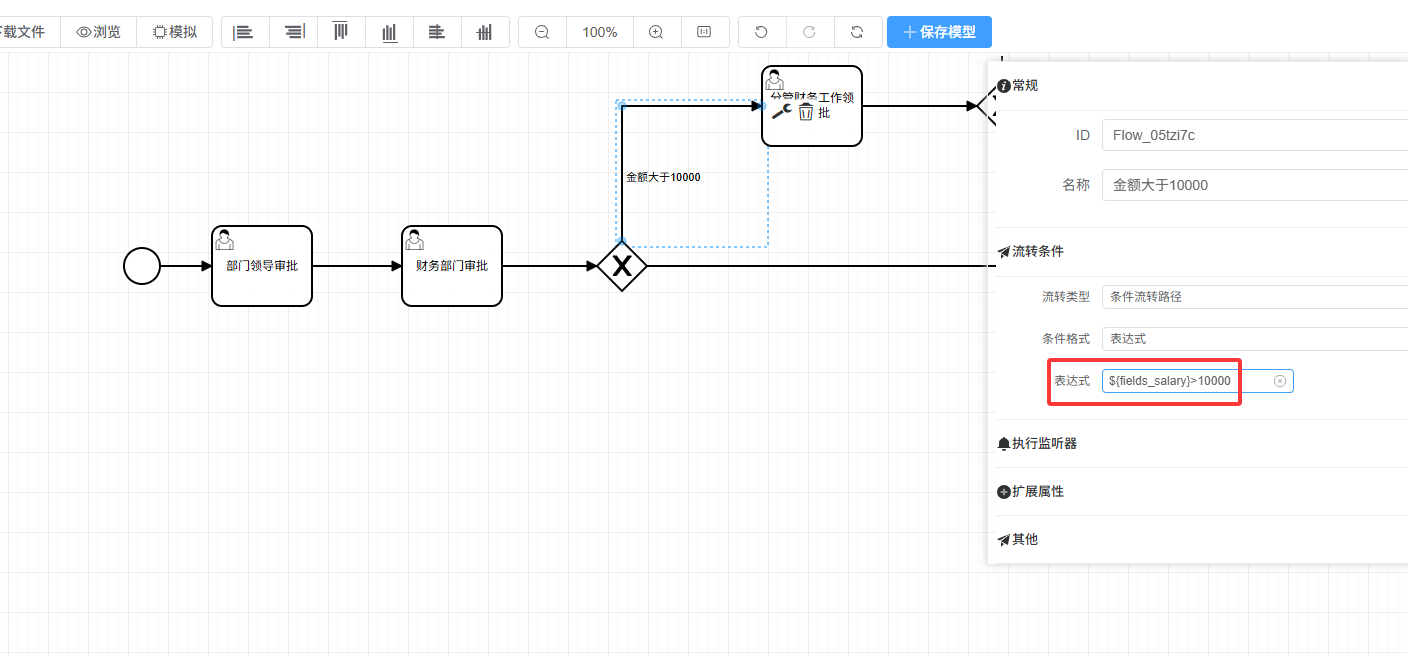
Task: Expand the 执行监听器 section
Action: coord(1043,443)
